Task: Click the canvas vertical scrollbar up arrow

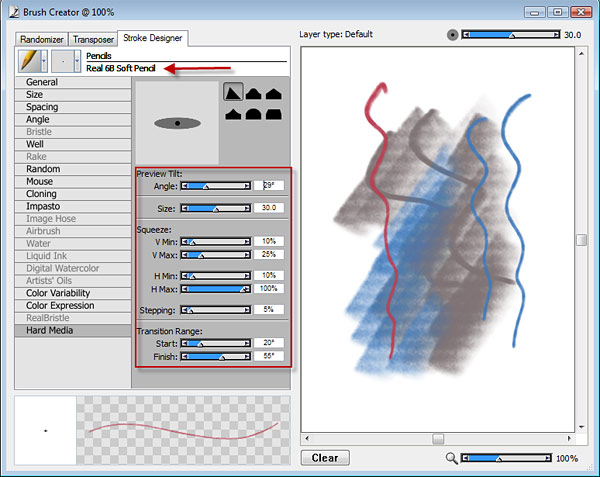Action: point(582,54)
